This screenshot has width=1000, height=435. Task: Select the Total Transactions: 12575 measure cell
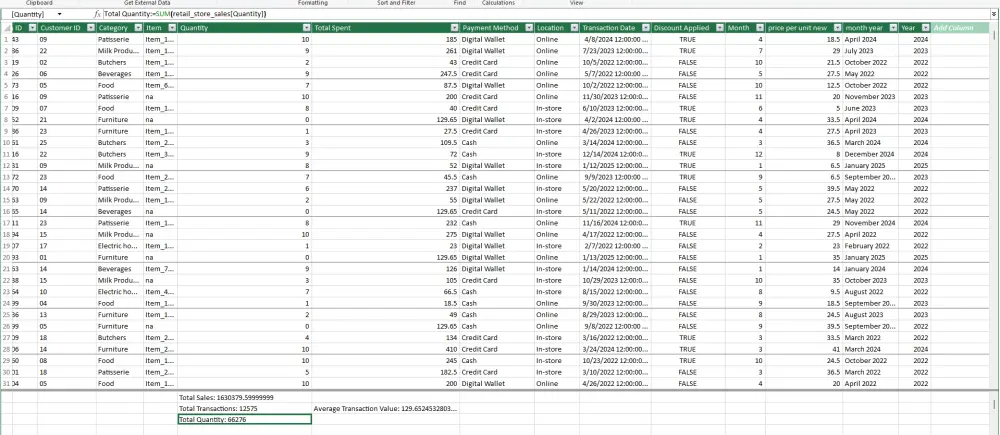[x=245, y=408]
